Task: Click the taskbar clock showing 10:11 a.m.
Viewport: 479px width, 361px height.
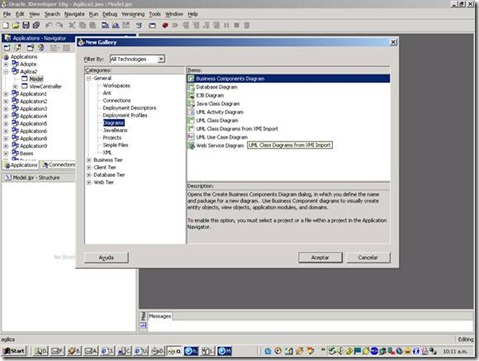Action: 455,351
